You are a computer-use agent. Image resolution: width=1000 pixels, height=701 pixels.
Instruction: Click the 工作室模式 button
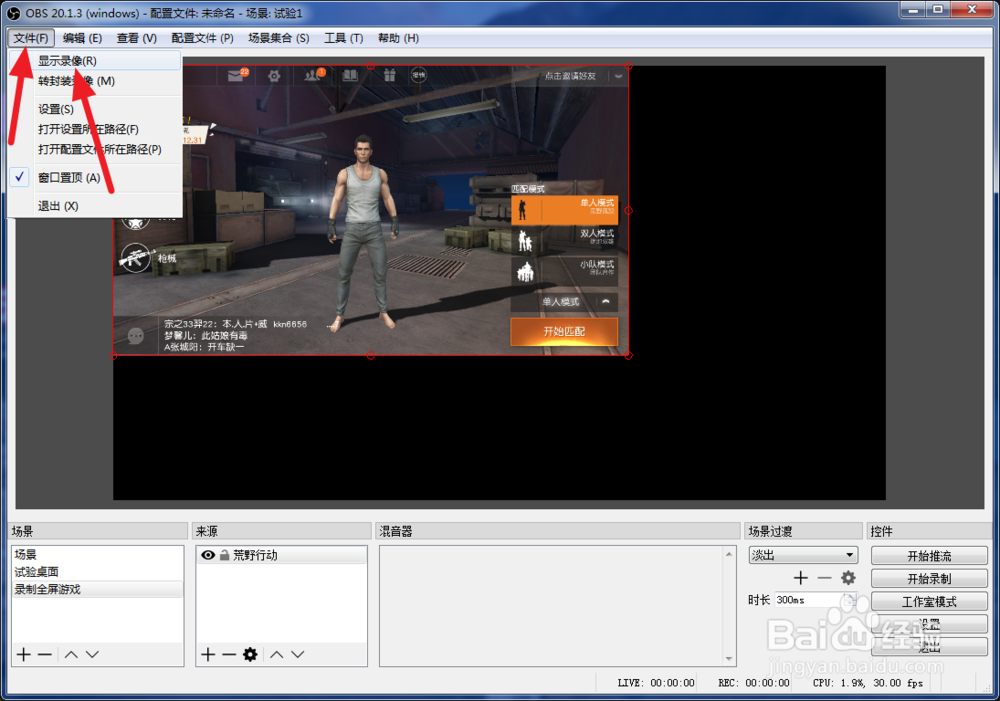[929, 601]
